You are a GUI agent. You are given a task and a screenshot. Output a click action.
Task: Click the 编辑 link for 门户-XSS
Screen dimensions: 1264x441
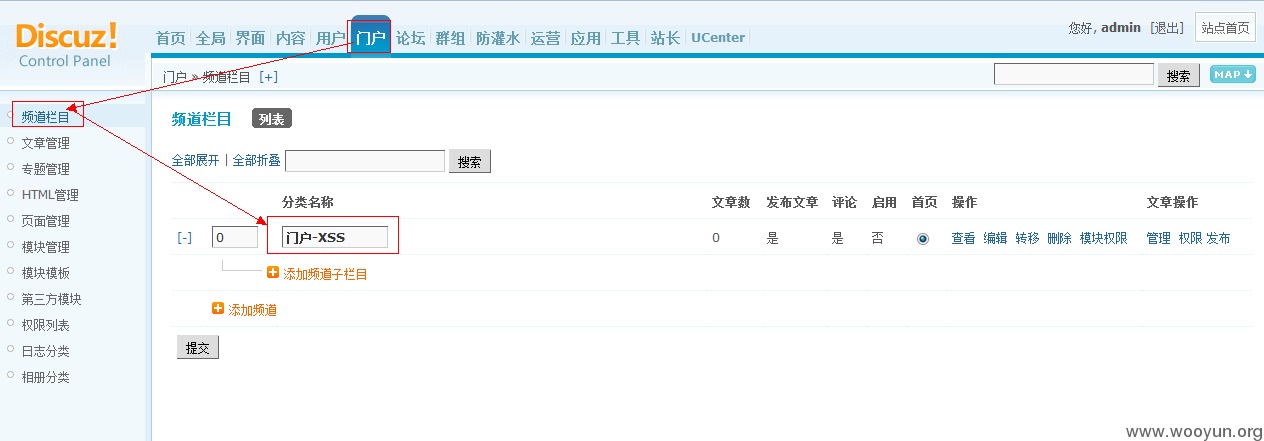point(995,238)
